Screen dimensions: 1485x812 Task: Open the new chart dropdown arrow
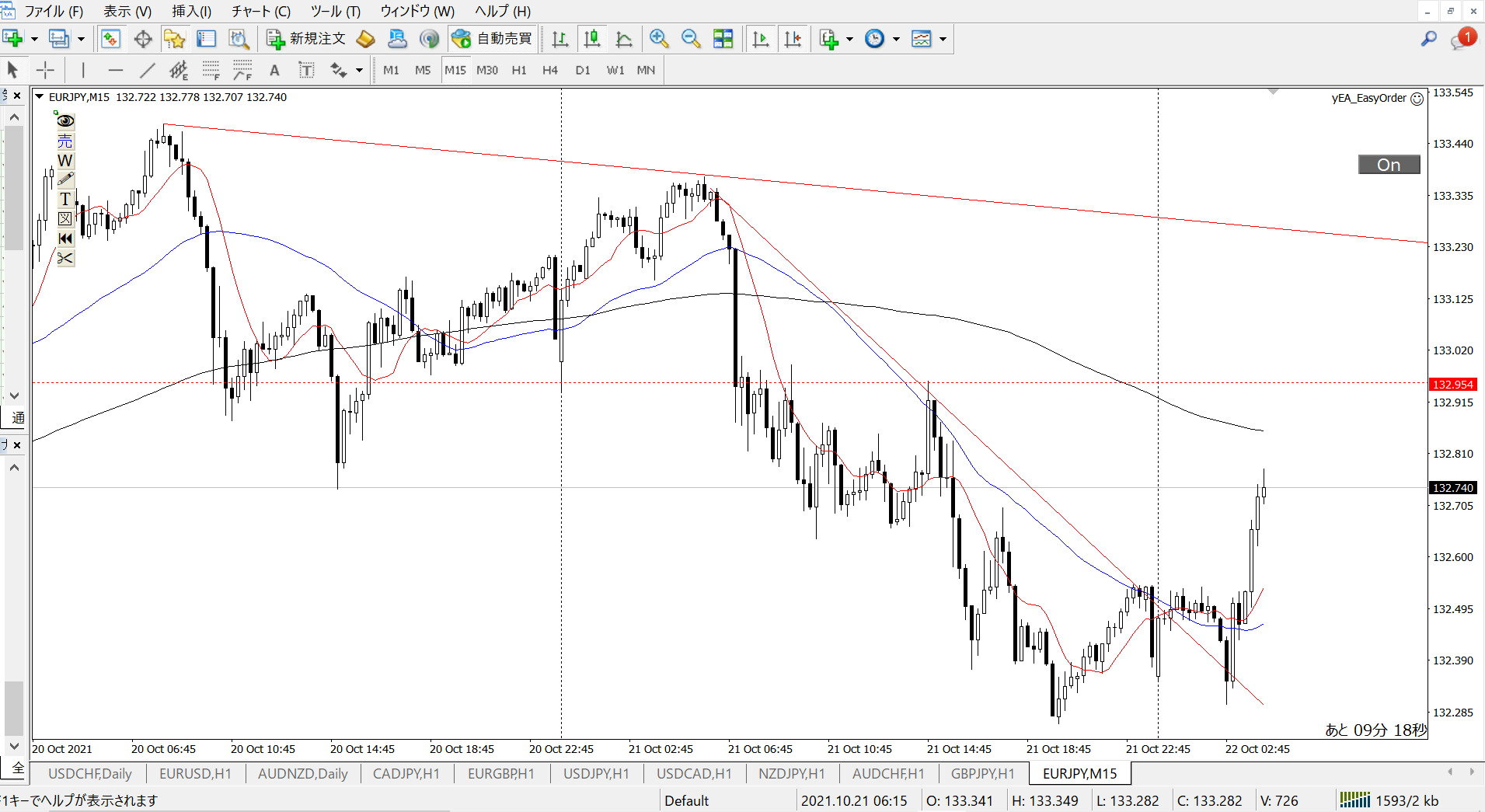click(34, 39)
